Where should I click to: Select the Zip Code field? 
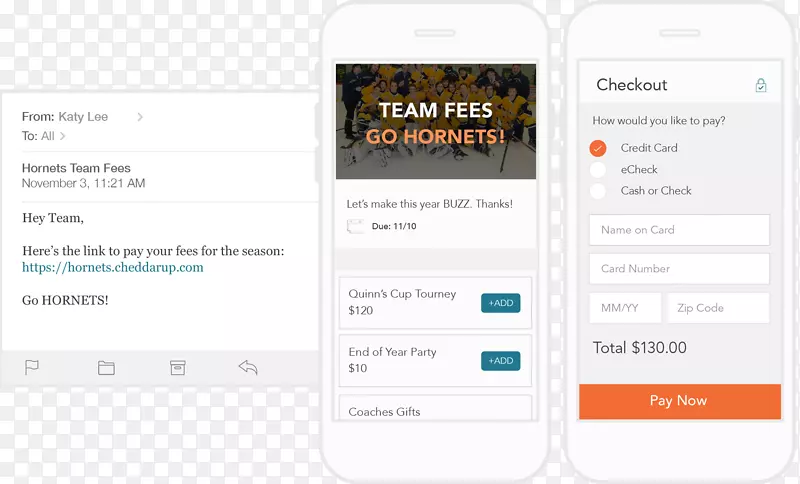click(x=718, y=308)
